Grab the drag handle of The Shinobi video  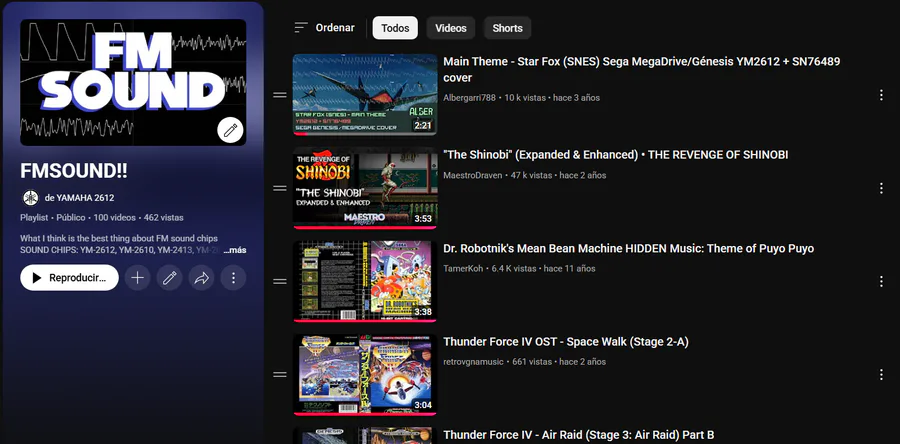pyautogui.click(x=280, y=188)
